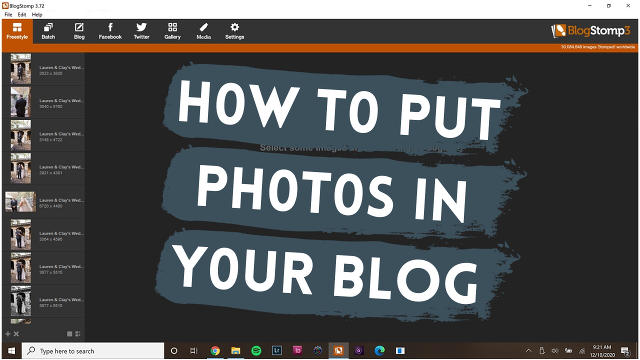Open File Explorer from taskbar
Screen dimensions: 640x360
point(236,351)
